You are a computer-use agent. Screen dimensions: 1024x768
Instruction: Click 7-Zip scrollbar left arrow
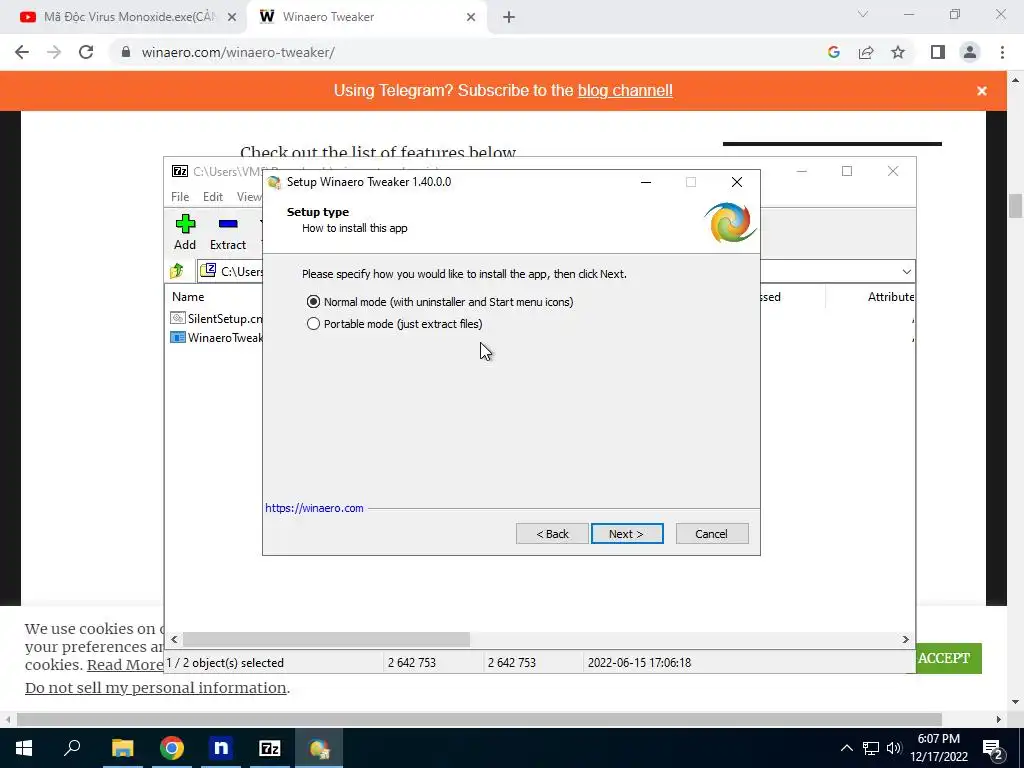(x=174, y=639)
